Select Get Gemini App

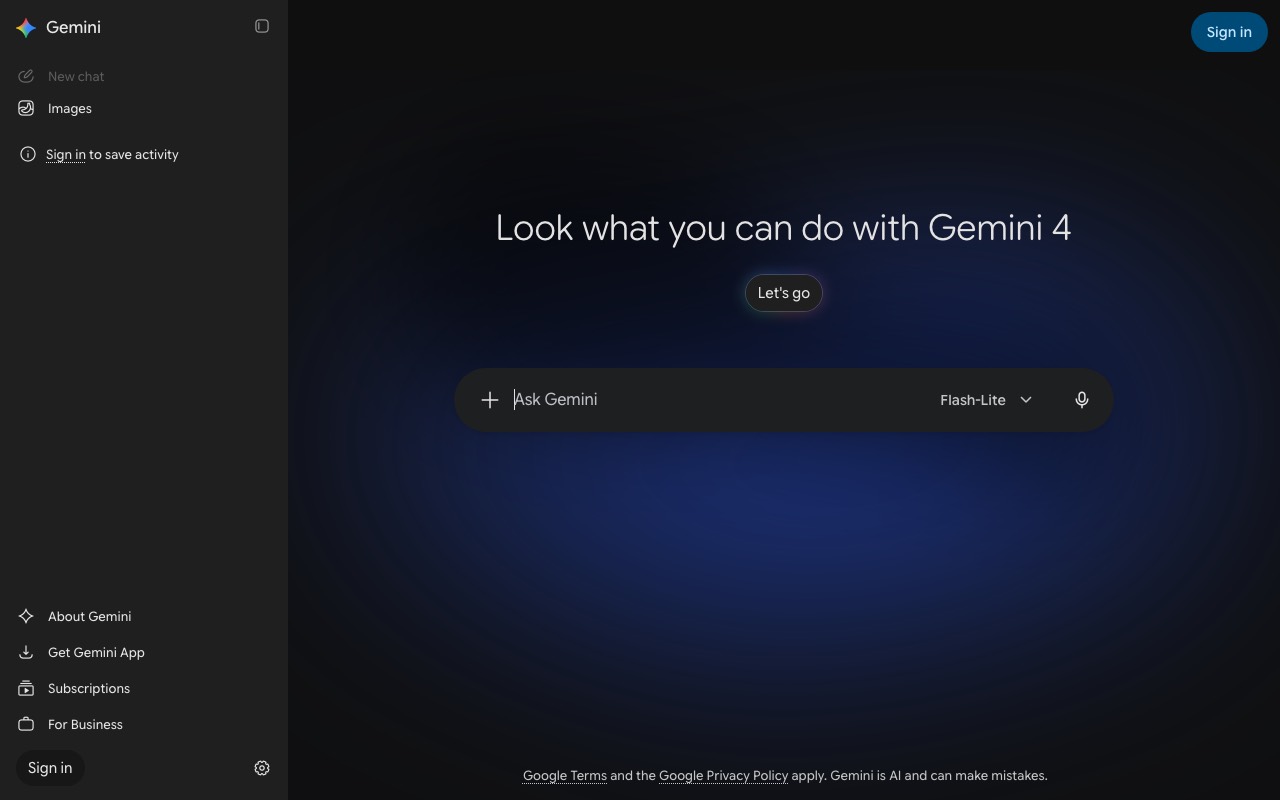[144, 652]
